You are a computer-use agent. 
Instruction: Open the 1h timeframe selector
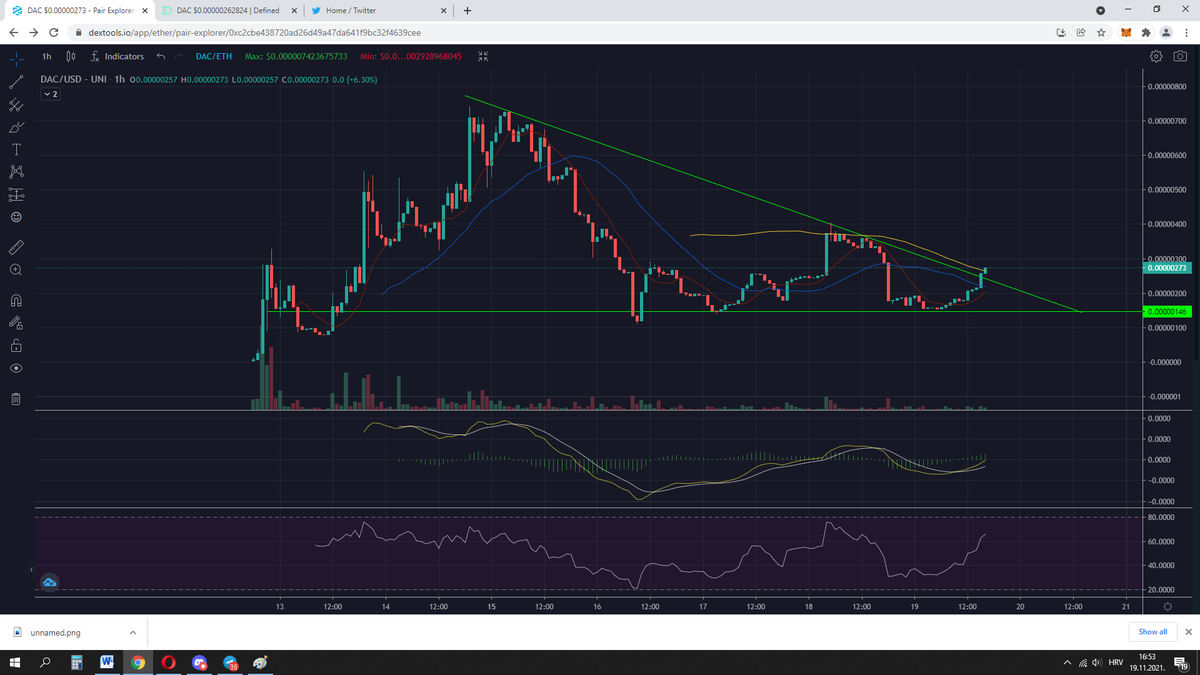point(48,56)
